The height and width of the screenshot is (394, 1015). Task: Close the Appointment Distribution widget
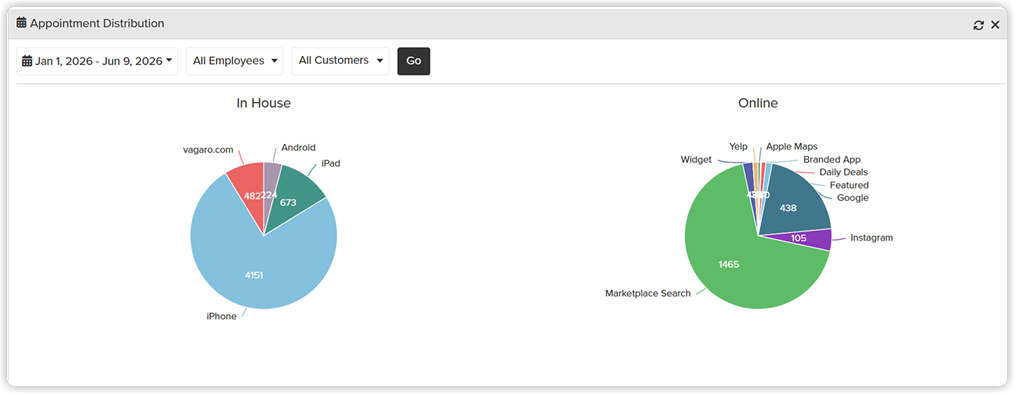(996, 25)
